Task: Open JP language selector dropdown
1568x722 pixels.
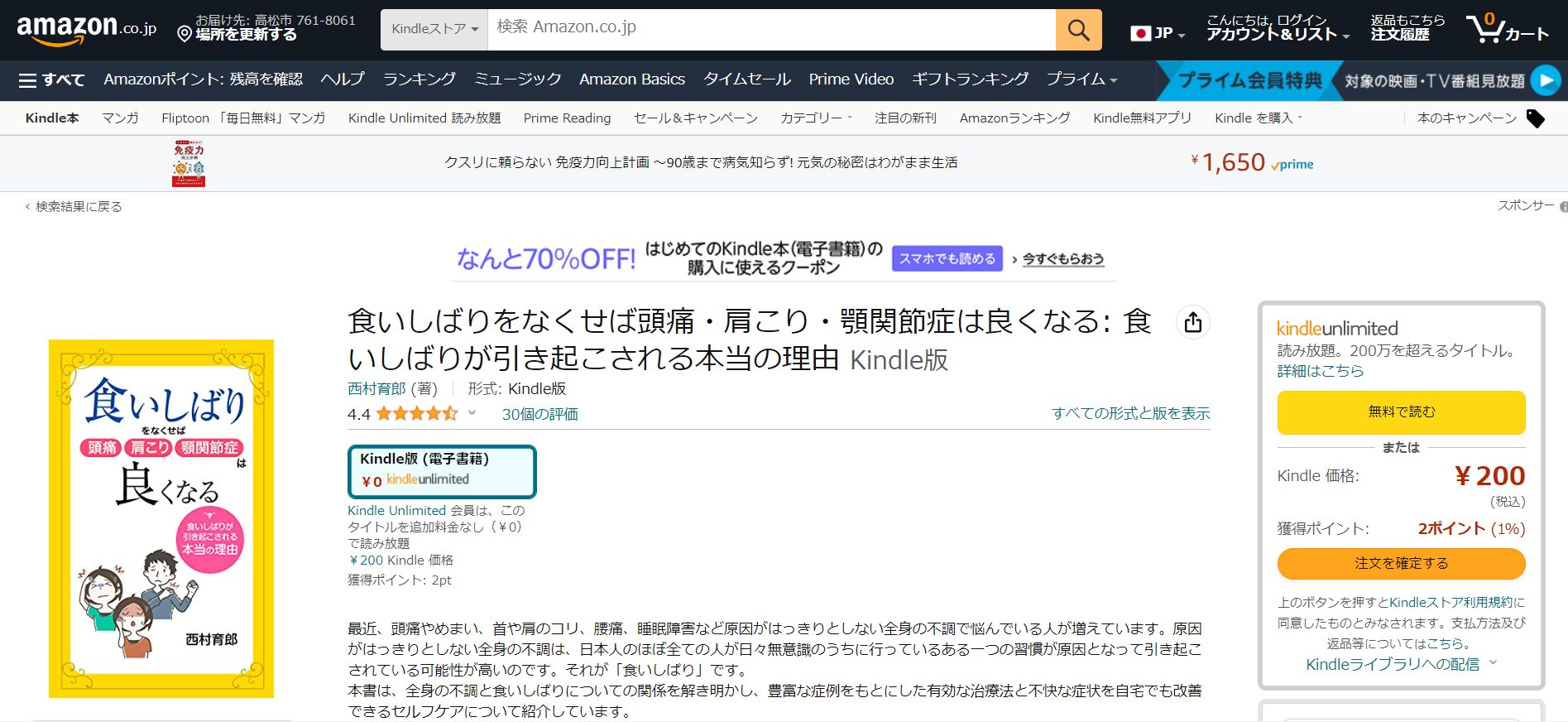Action: click(x=1157, y=33)
